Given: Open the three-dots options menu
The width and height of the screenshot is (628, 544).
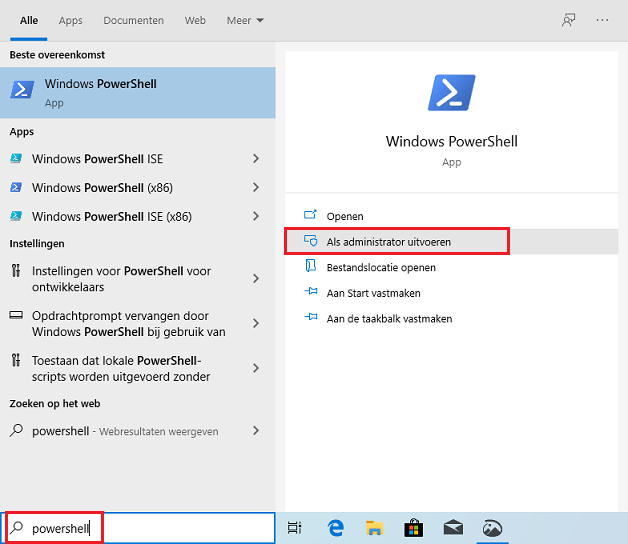Looking at the screenshot, I should (602, 20).
